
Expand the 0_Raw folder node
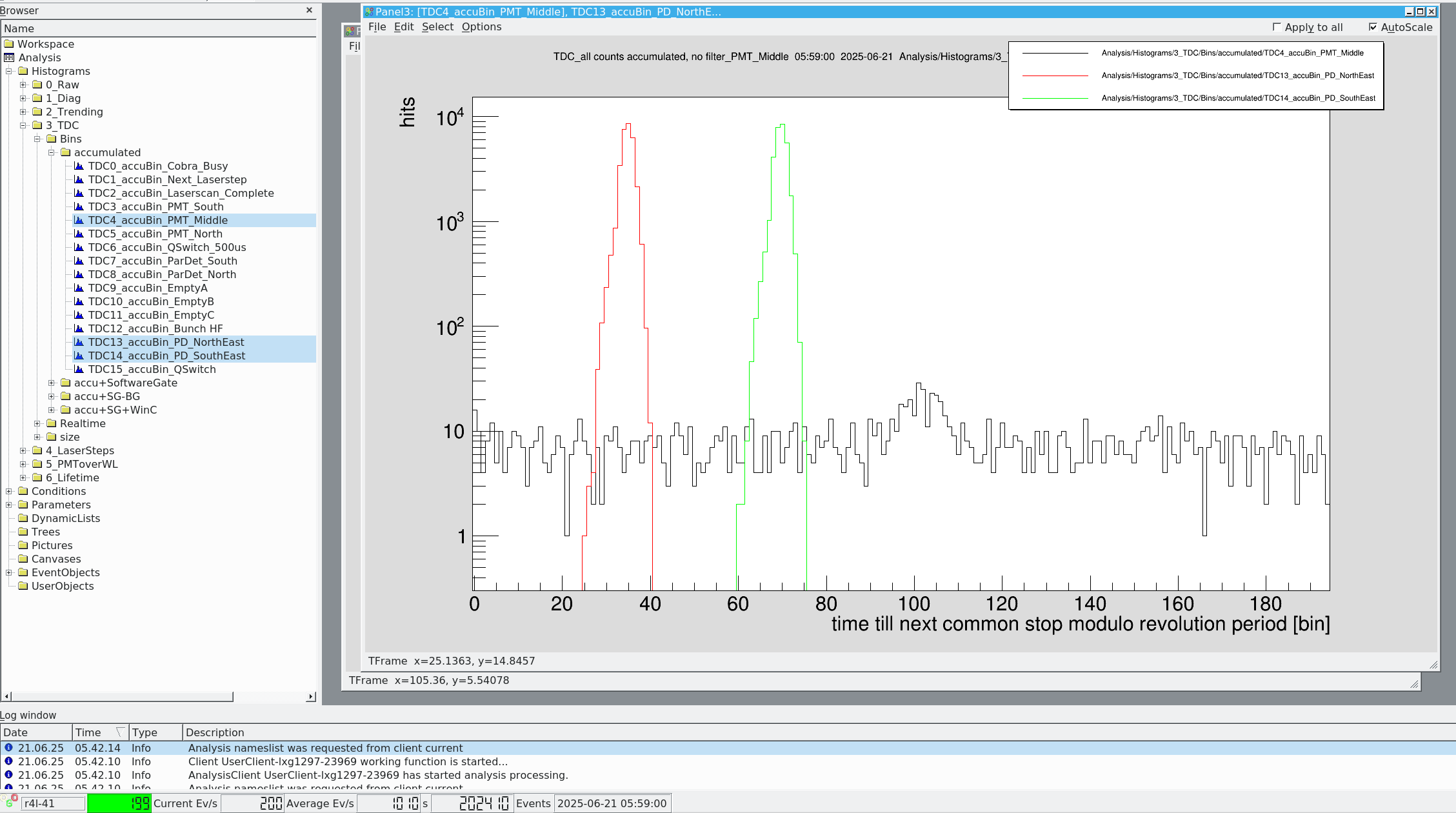coord(23,85)
